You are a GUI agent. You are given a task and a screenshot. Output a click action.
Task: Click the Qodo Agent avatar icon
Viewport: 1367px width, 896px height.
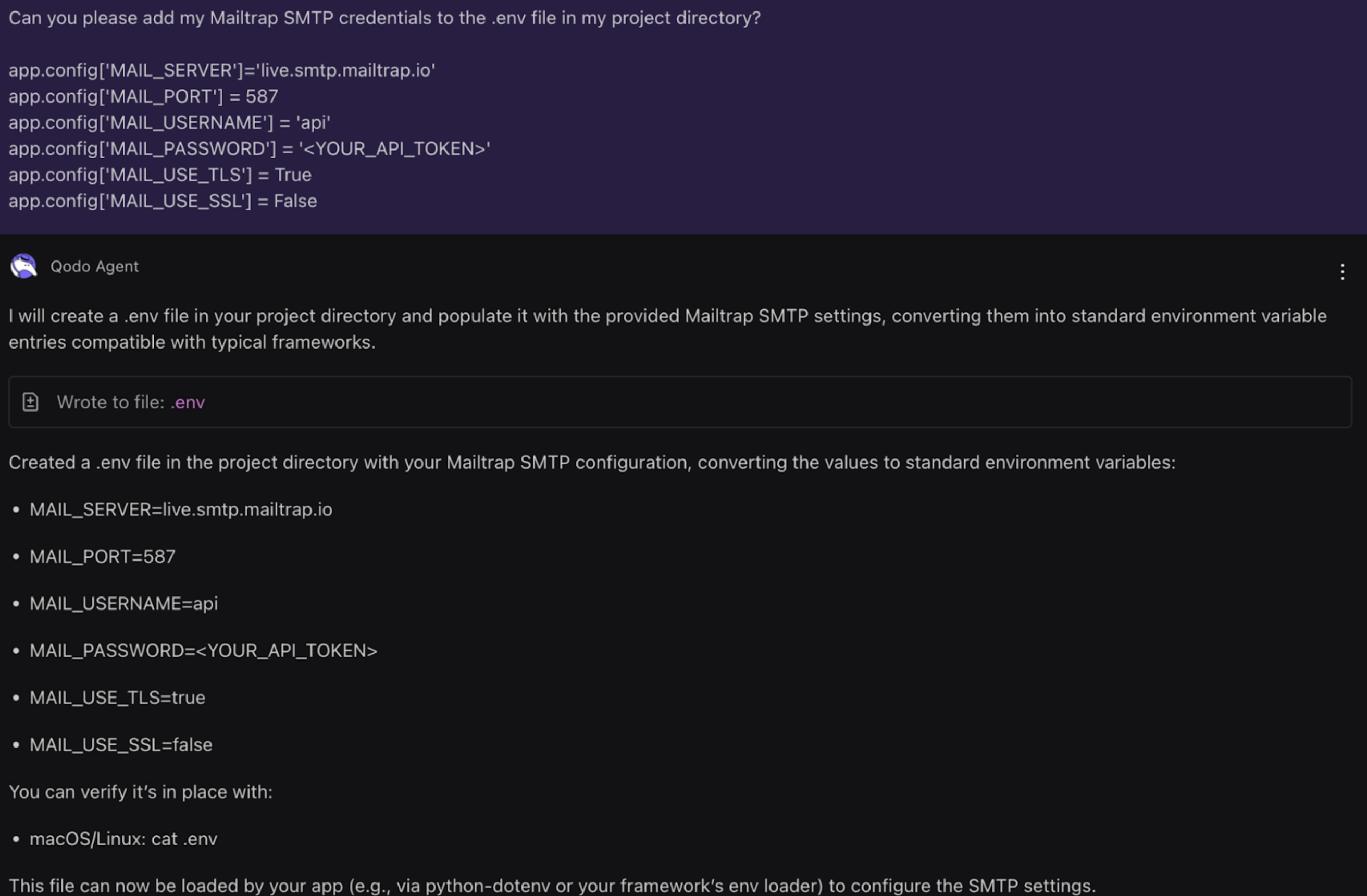(x=23, y=267)
